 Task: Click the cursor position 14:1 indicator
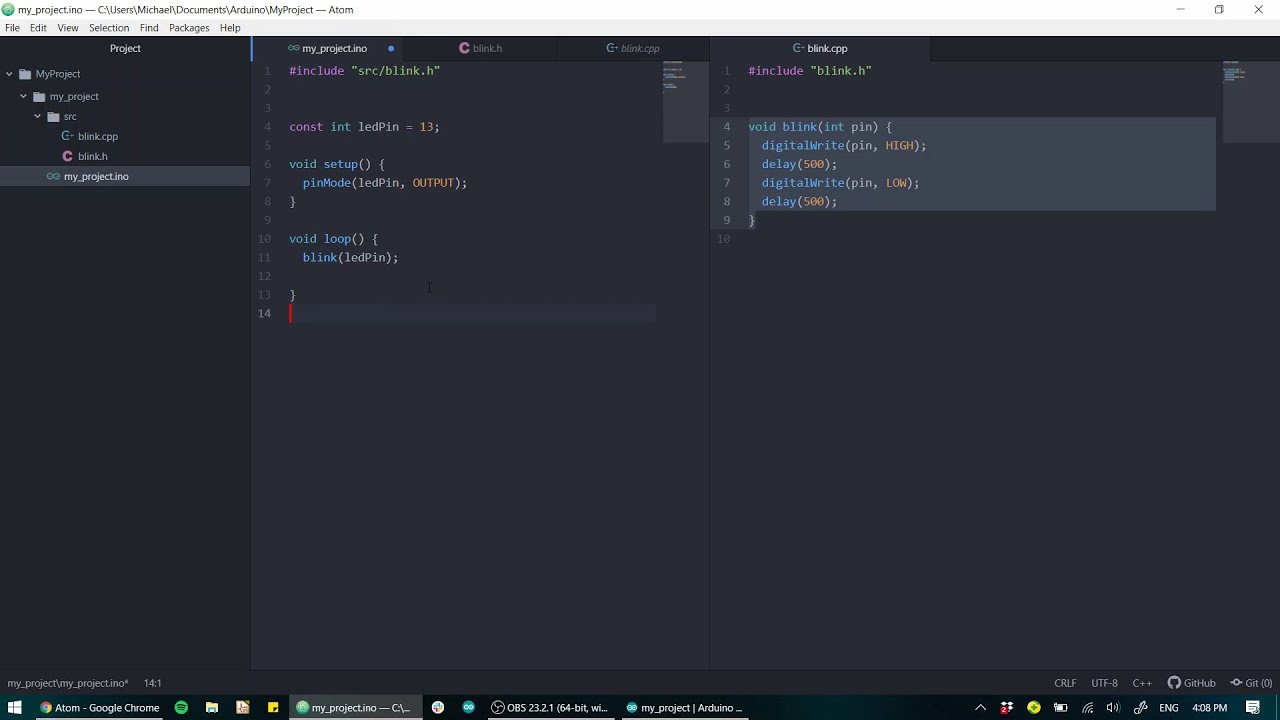tap(152, 683)
